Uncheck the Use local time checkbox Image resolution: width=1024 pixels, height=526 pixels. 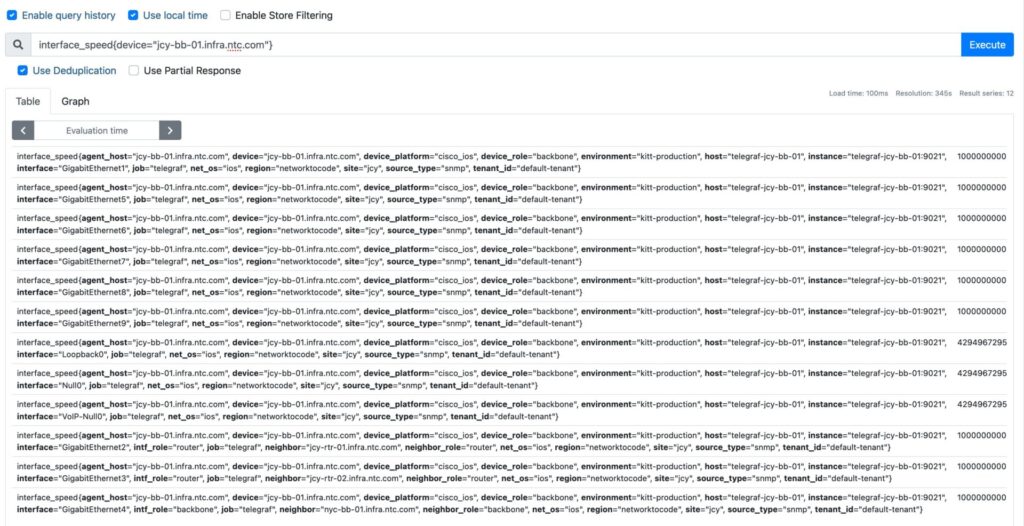coord(134,16)
